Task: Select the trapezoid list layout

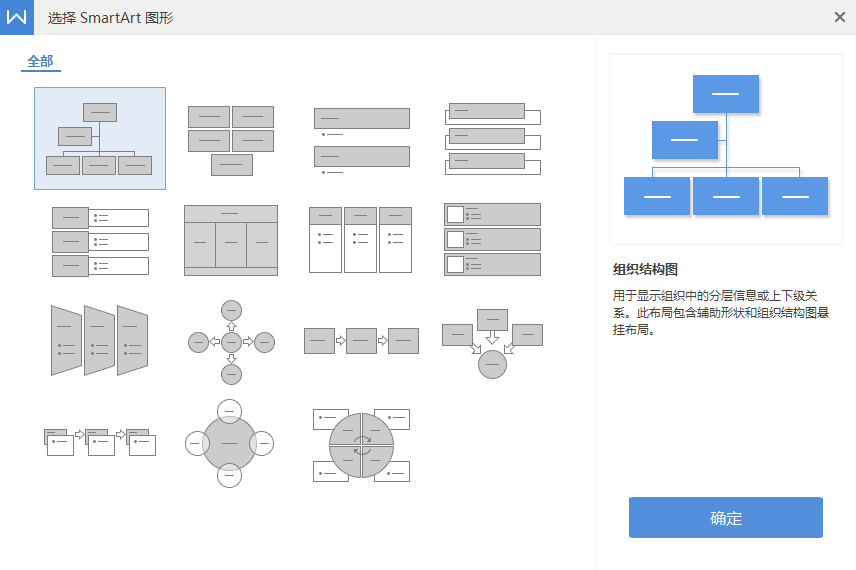Action: [99, 341]
